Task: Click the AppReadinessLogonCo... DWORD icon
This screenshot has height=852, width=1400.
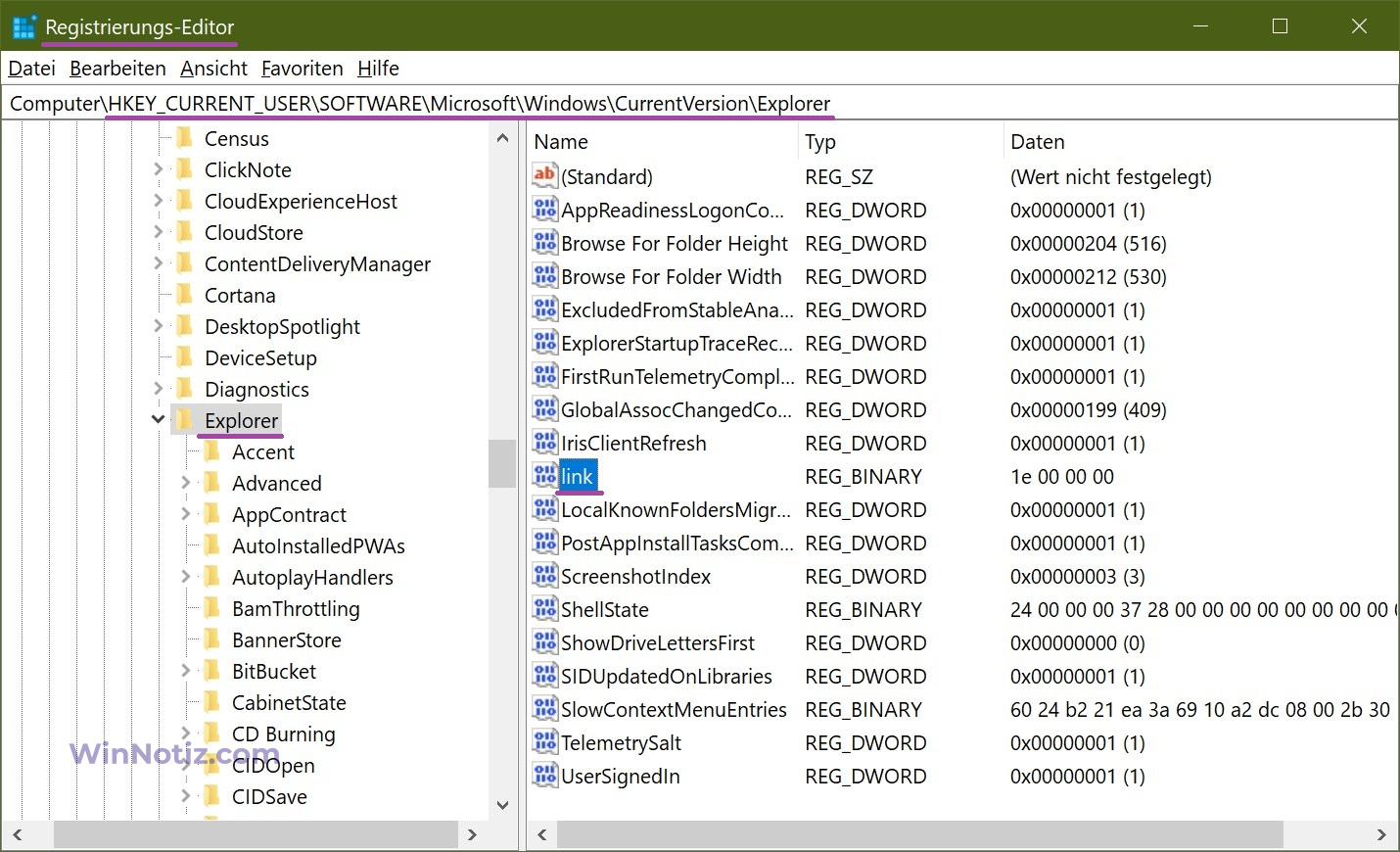Action: click(544, 210)
